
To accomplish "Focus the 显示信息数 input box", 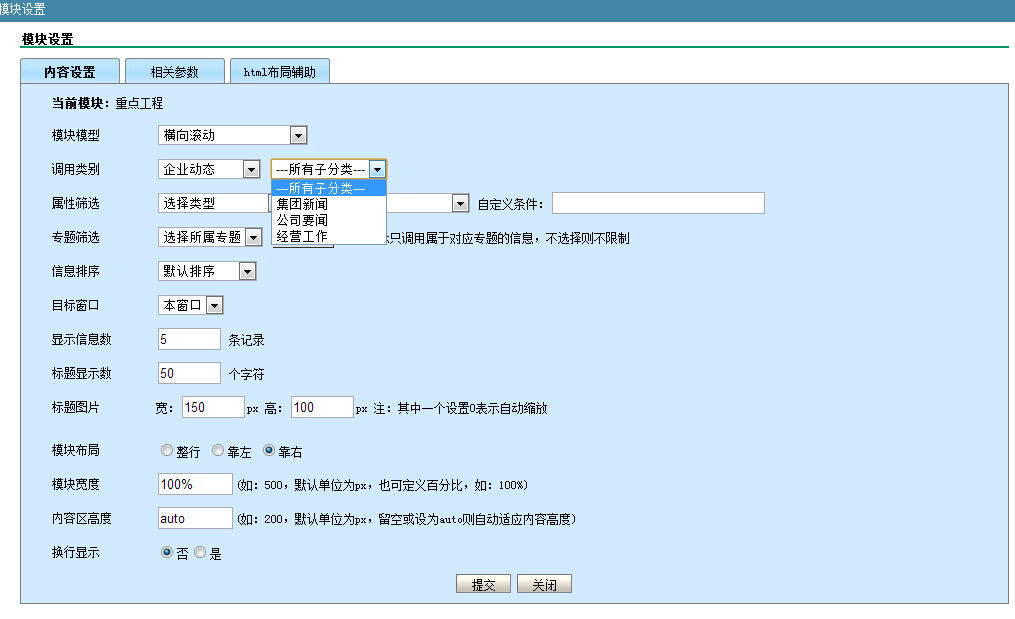I will [189, 339].
